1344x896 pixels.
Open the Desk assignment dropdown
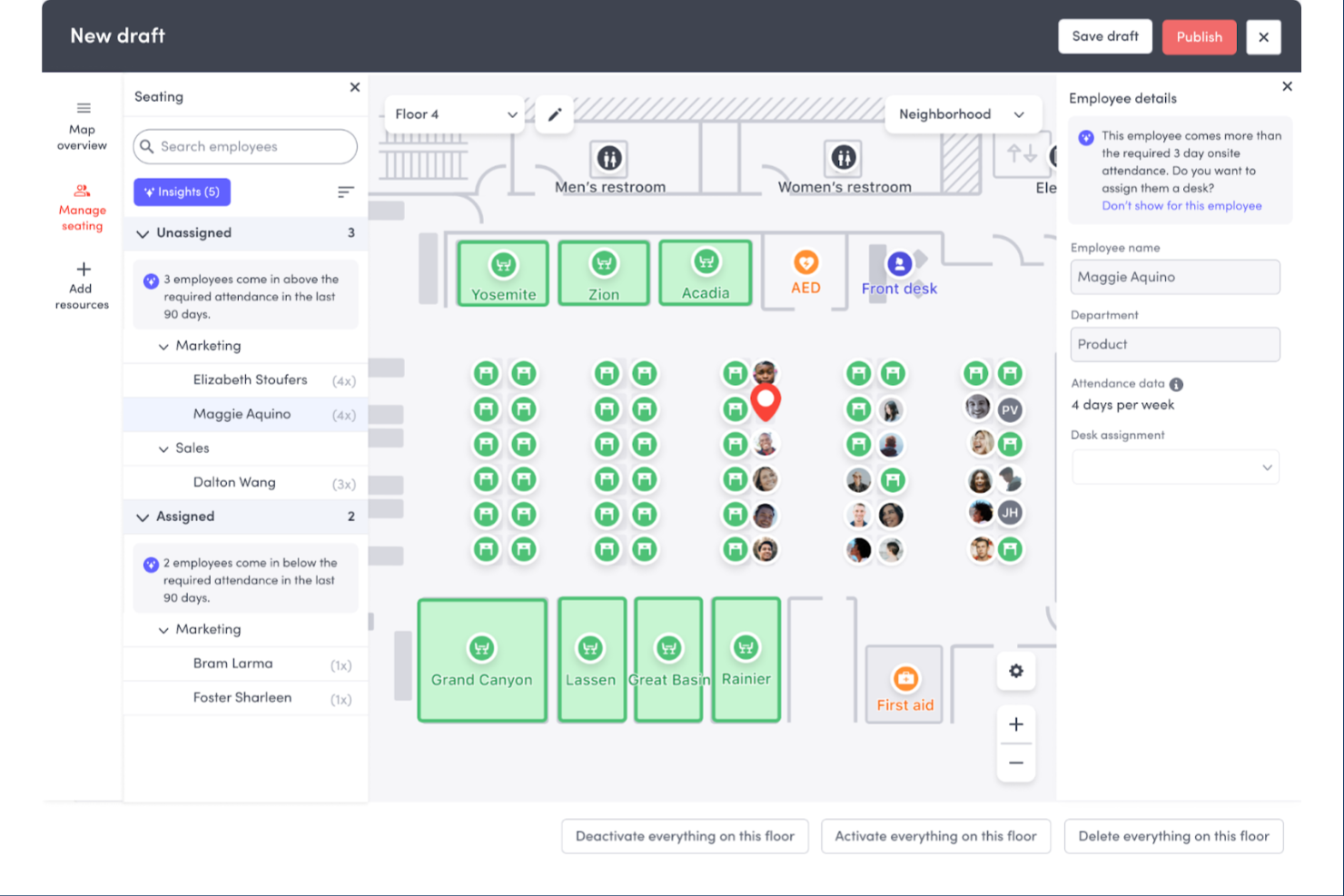pyautogui.click(x=1175, y=467)
